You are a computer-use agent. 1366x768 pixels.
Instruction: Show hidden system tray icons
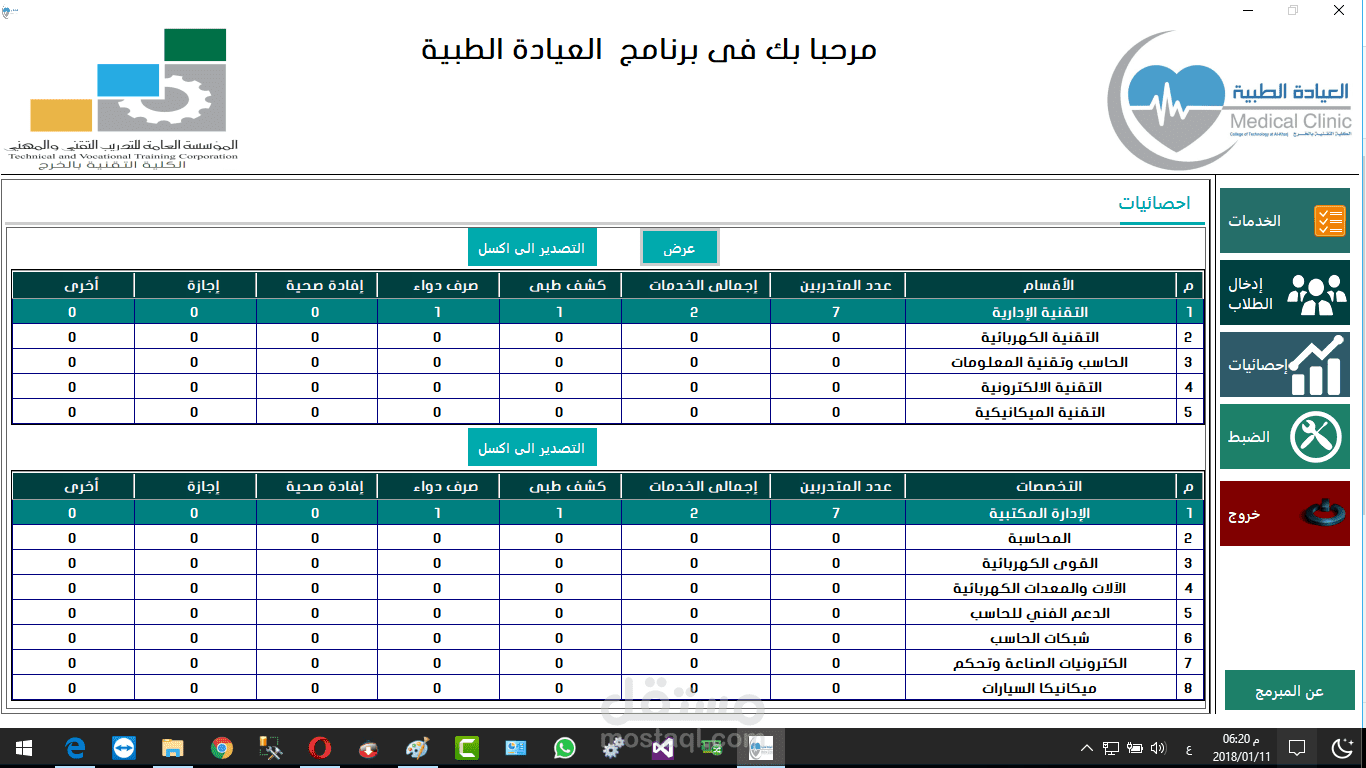(1087, 748)
